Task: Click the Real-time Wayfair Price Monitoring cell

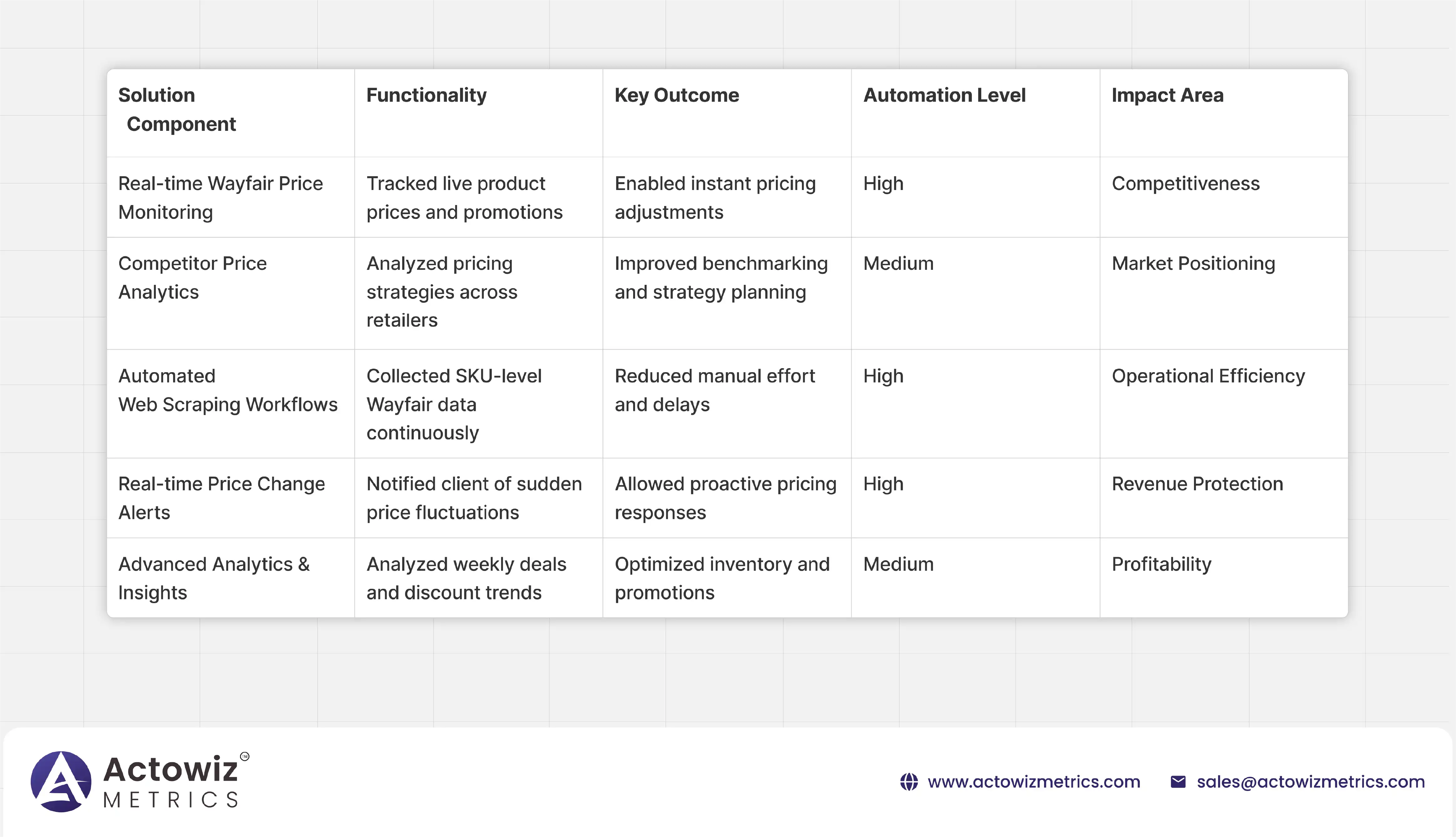Action: [221, 197]
